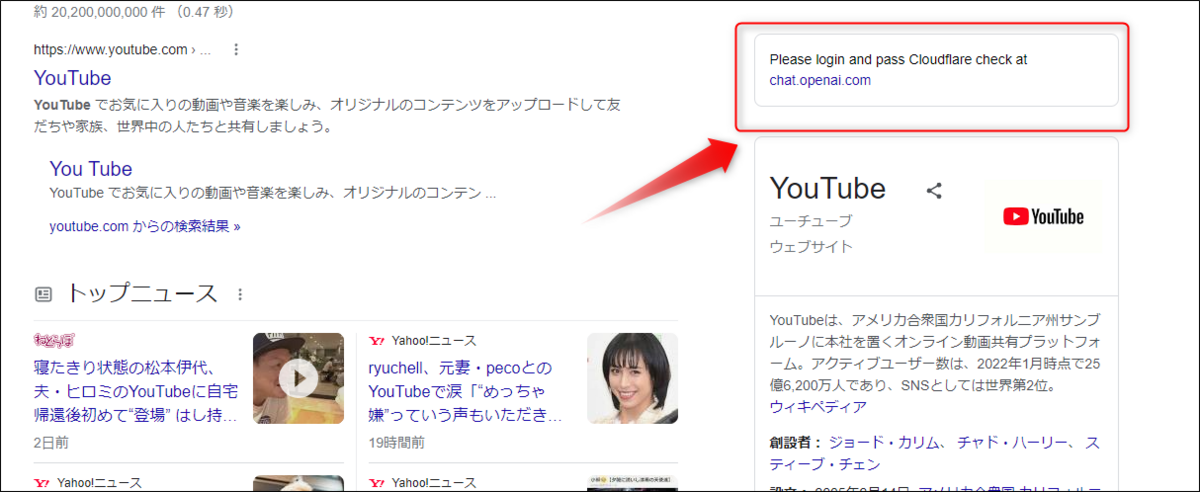This screenshot has width=1200, height=492.
Task: Click the 'Please login and pass Cloudflare check' message
Action: [x=898, y=60]
